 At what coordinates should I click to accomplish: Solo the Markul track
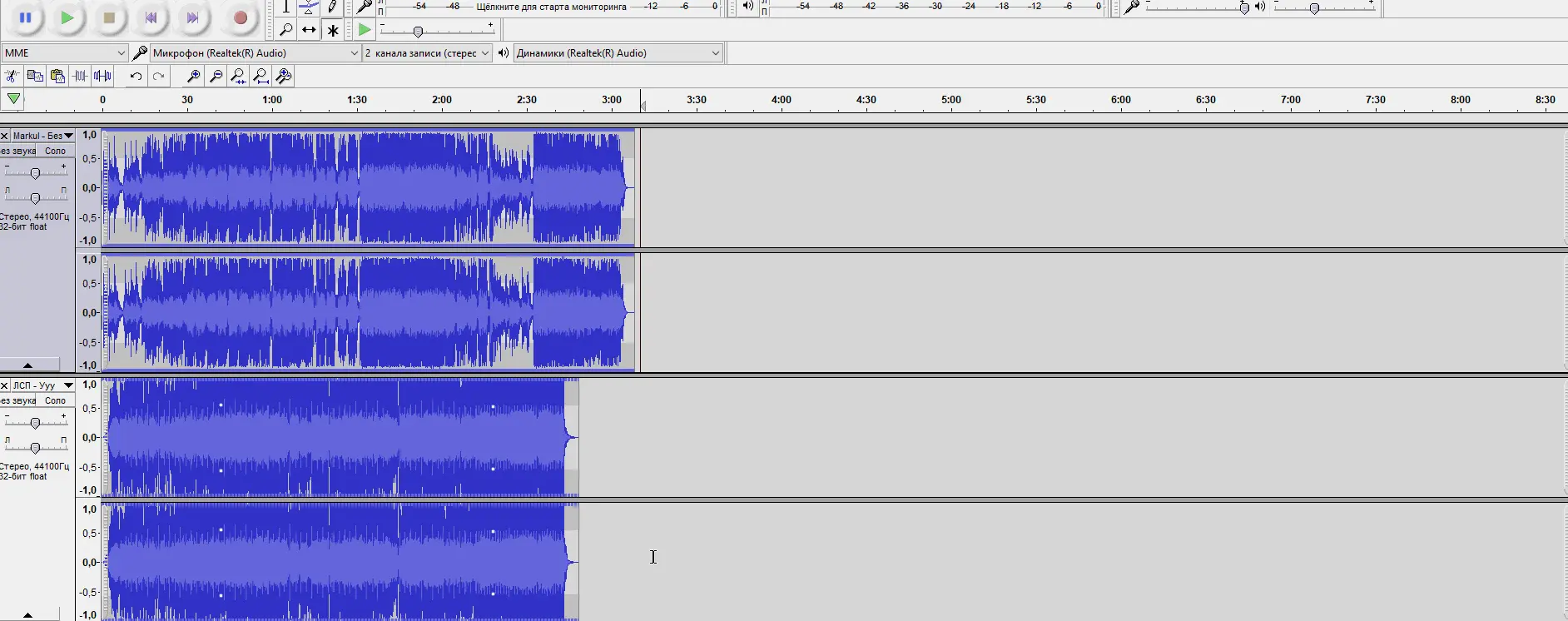56,151
